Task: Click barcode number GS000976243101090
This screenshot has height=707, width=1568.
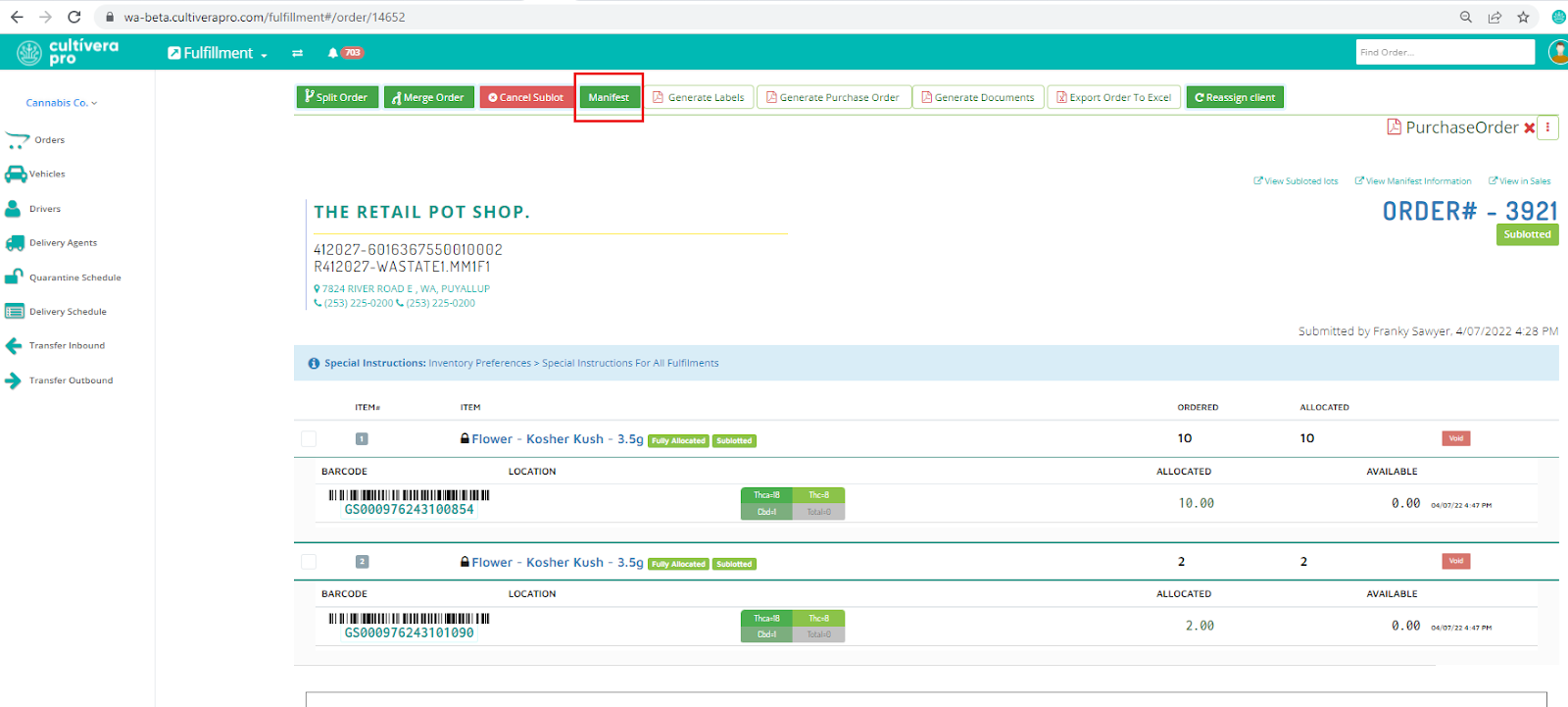Action: [x=409, y=633]
